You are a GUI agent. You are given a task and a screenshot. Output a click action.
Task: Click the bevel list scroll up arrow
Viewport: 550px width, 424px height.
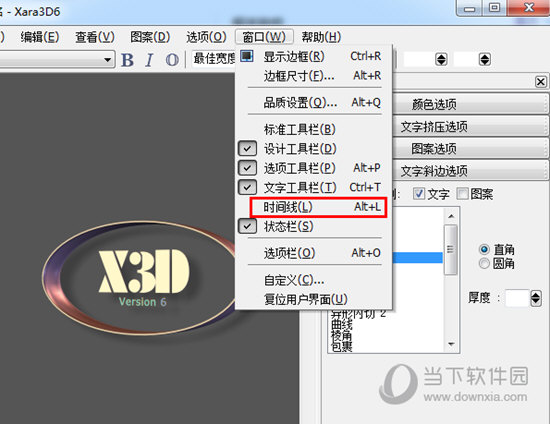point(451,216)
